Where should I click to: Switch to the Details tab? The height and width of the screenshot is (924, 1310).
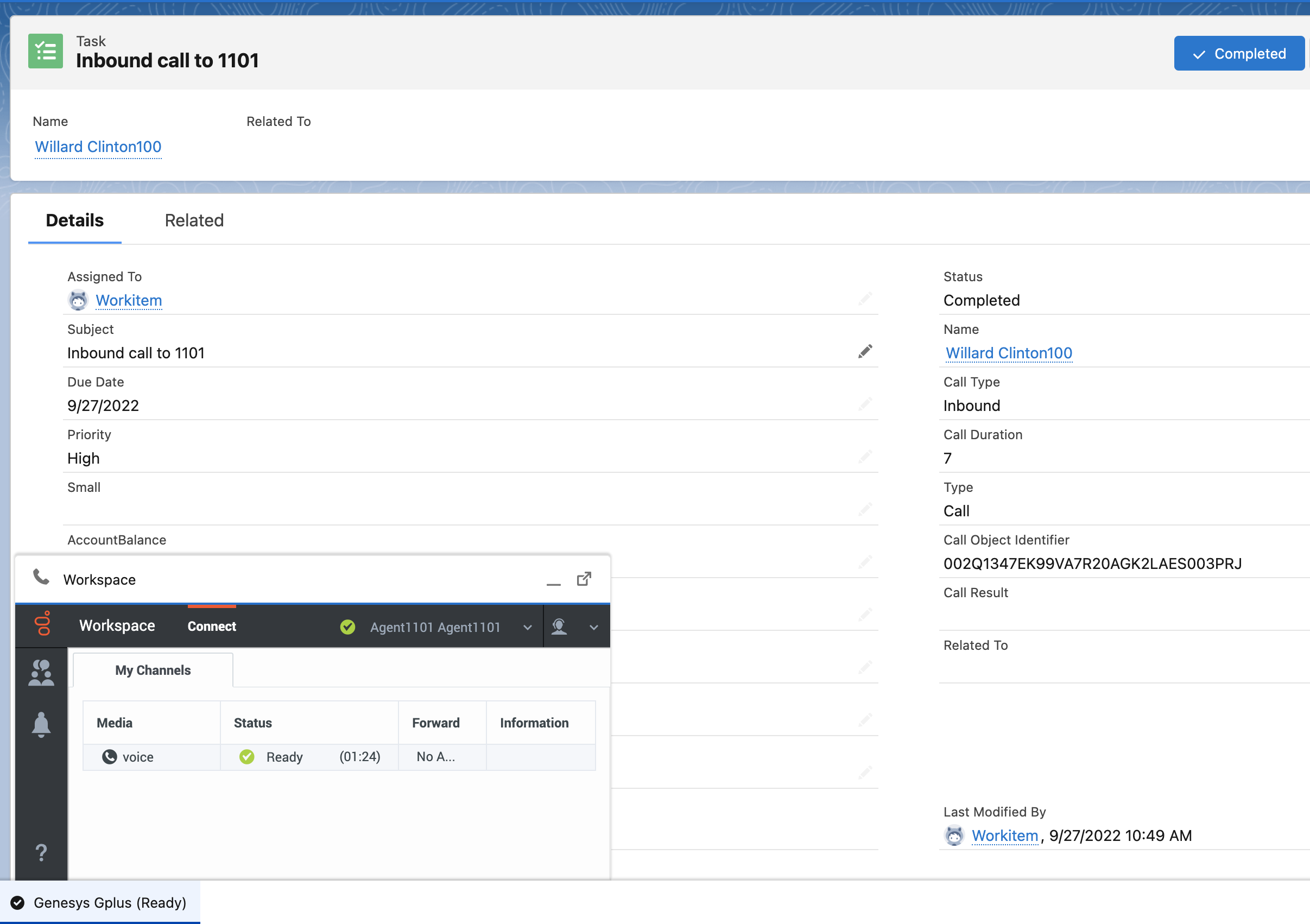coord(75,220)
